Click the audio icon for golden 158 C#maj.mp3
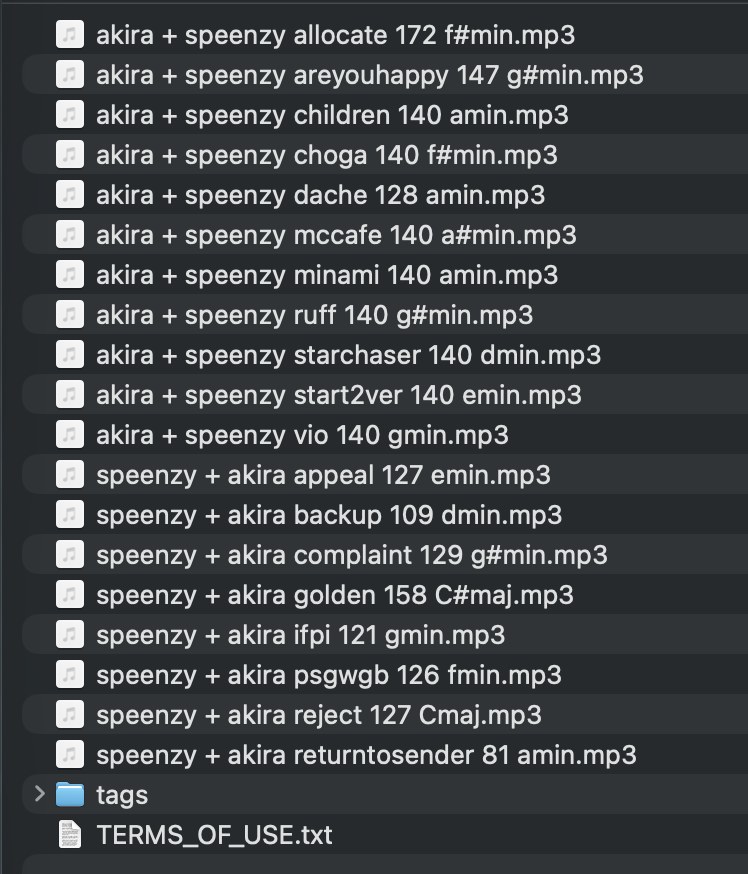 pos(70,595)
